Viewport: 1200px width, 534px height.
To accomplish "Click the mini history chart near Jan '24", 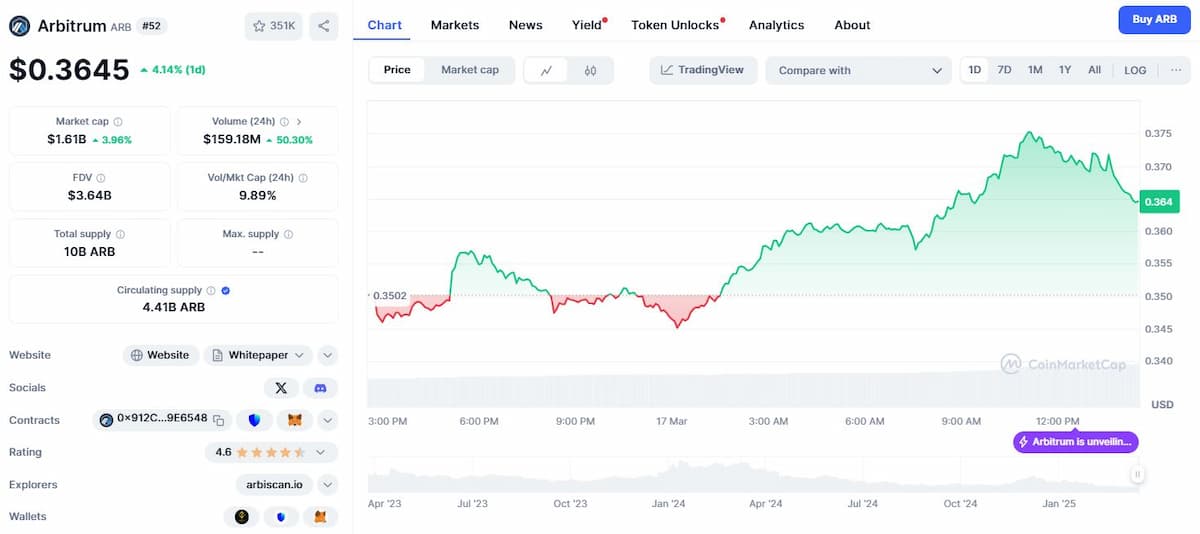I will 669,475.
